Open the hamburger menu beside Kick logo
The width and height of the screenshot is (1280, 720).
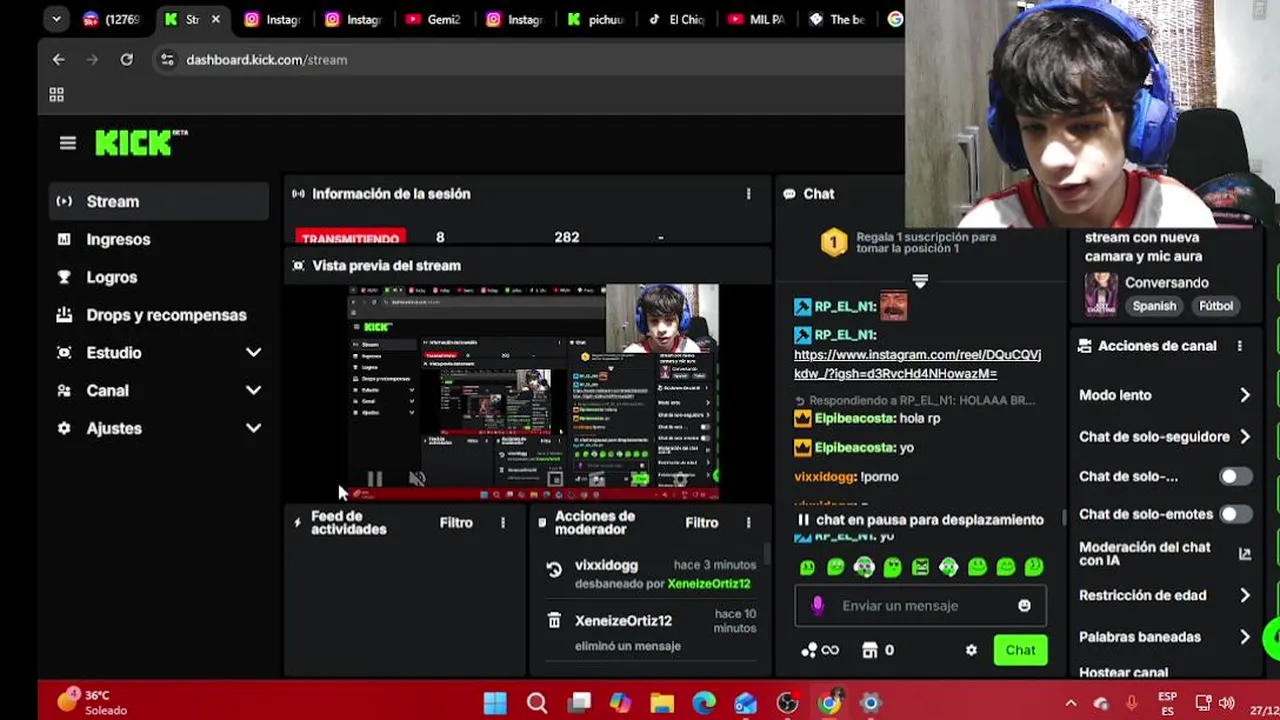[x=67, y=143]
